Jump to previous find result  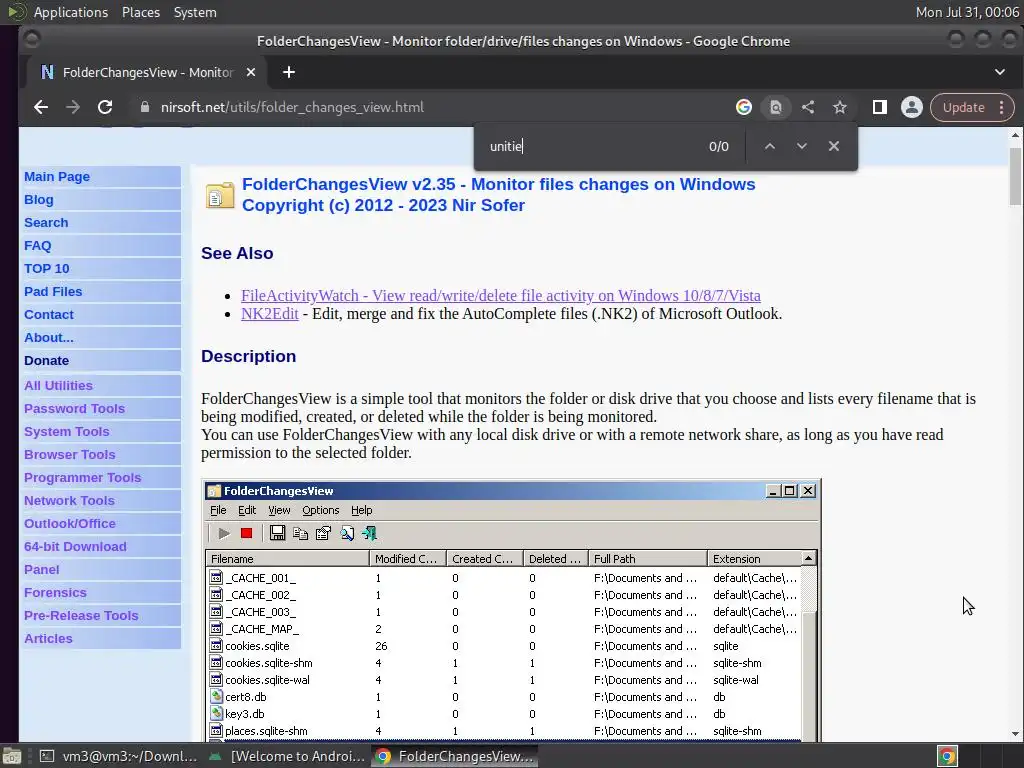(x=770, y=146)
